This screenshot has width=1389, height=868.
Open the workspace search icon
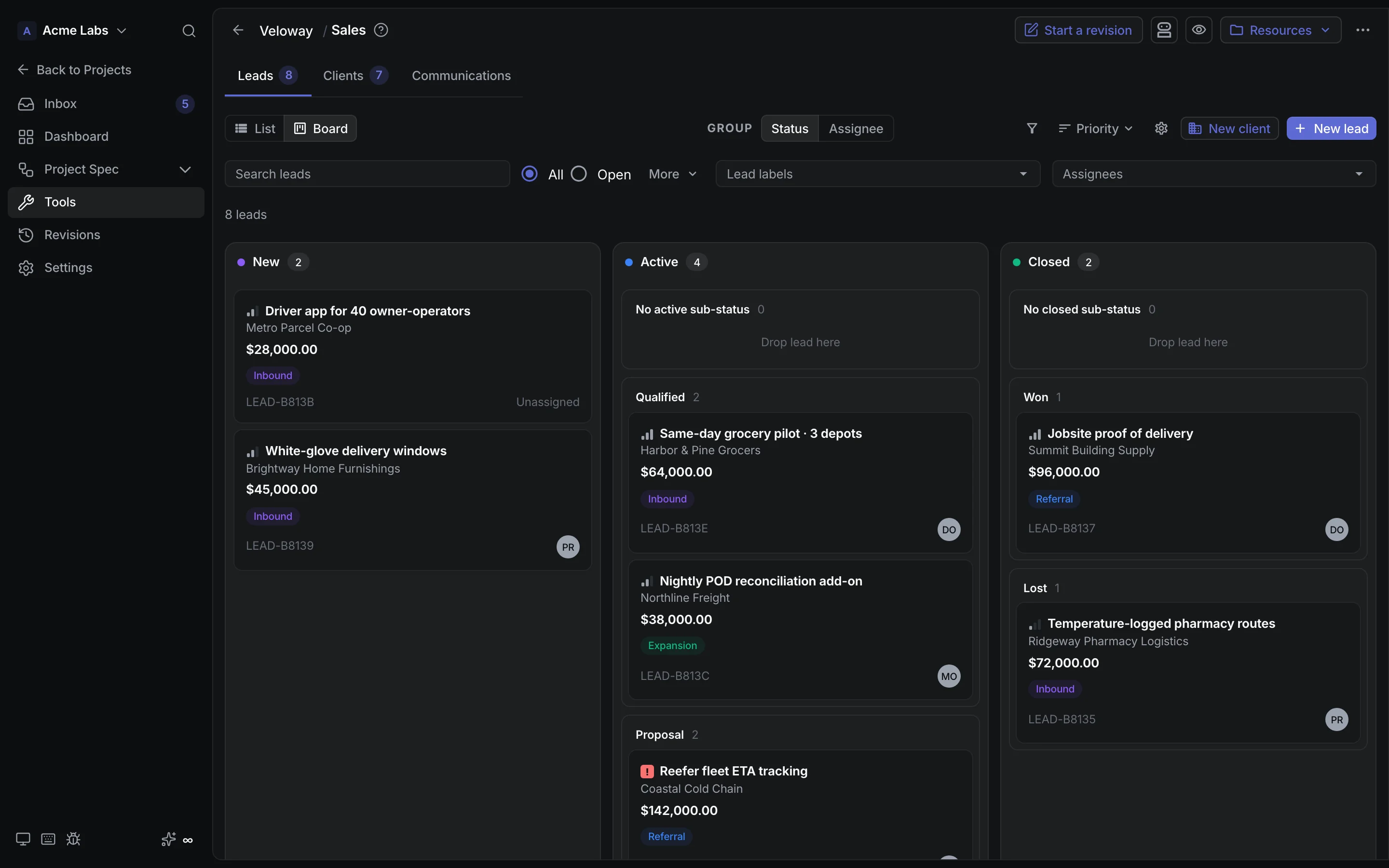click(x=189, y=30)
